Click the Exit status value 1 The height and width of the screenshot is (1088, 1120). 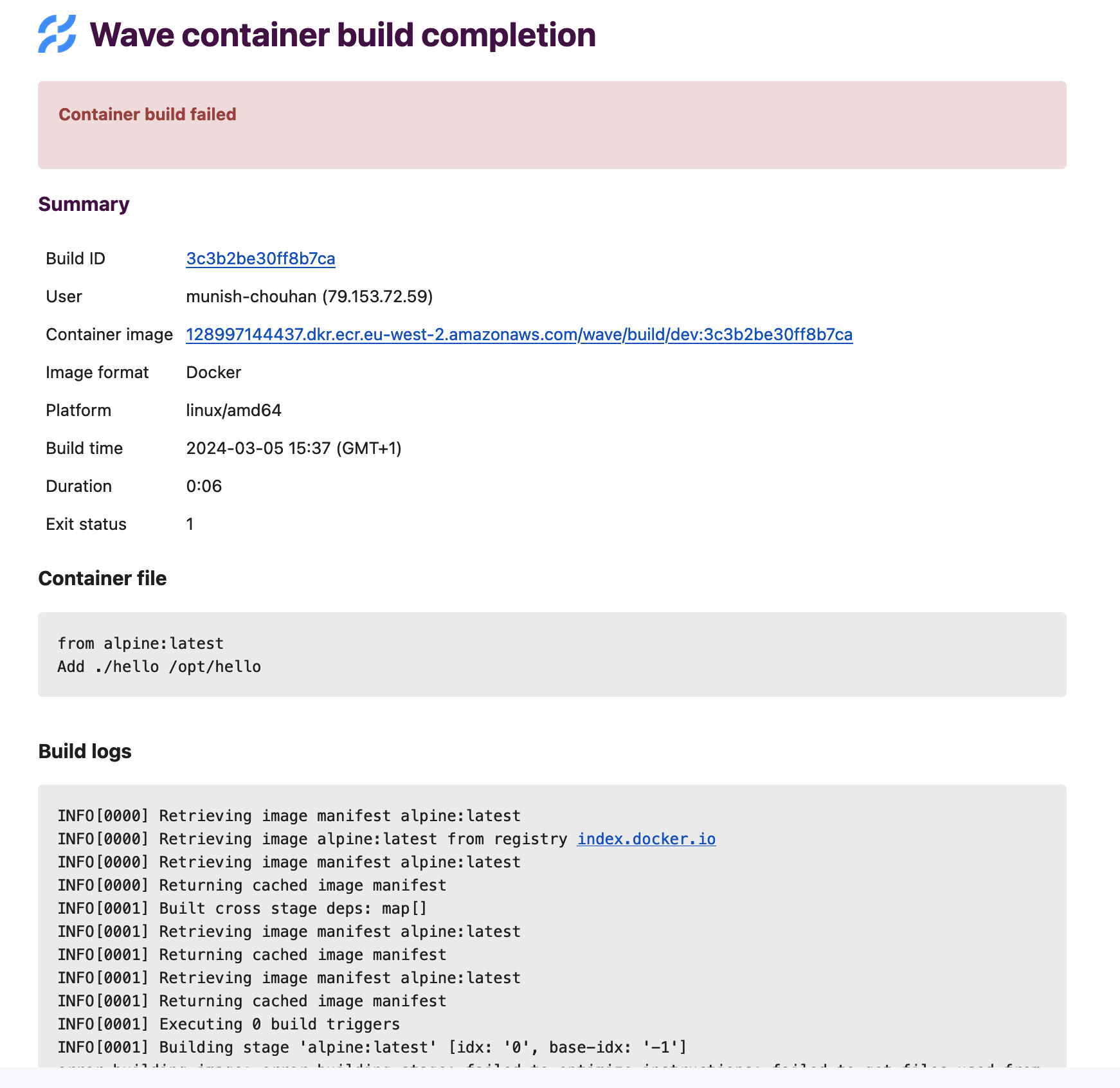(x=190, y=524)
